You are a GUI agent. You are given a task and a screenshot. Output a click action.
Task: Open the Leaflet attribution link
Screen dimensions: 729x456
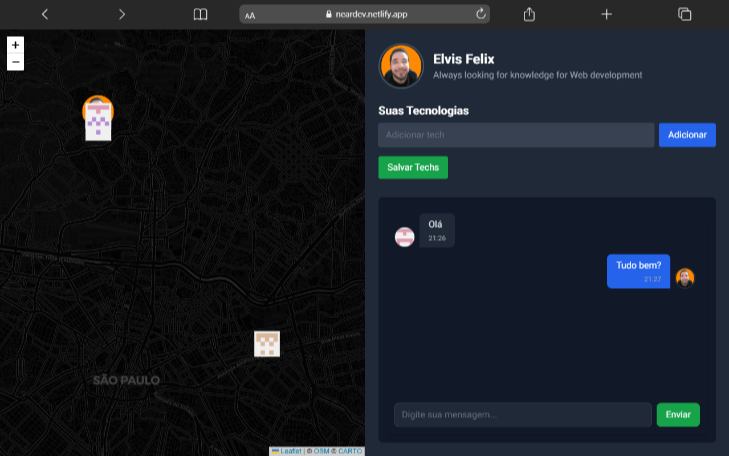(291, 451)
